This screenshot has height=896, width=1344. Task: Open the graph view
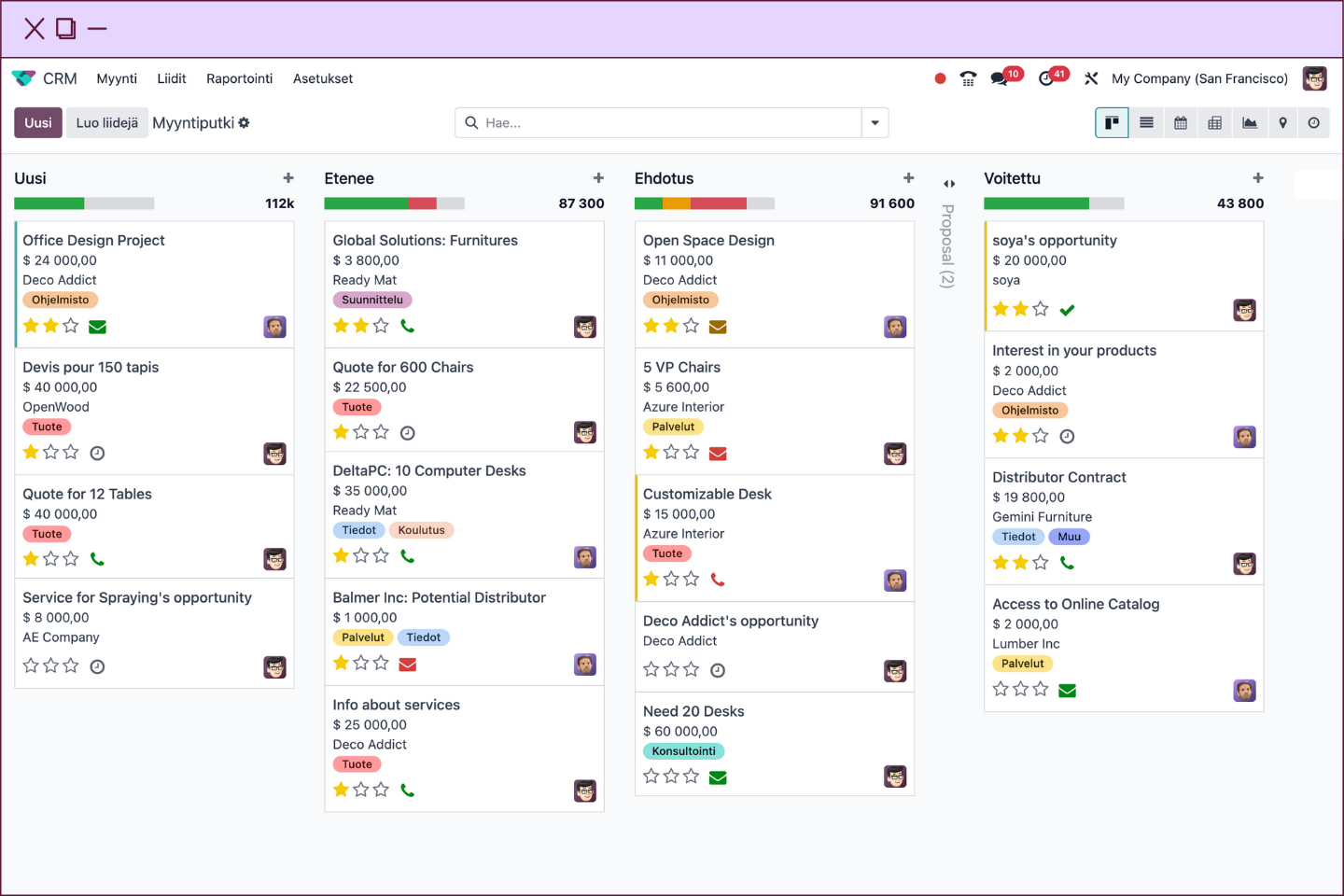[x=1249, y=123]
